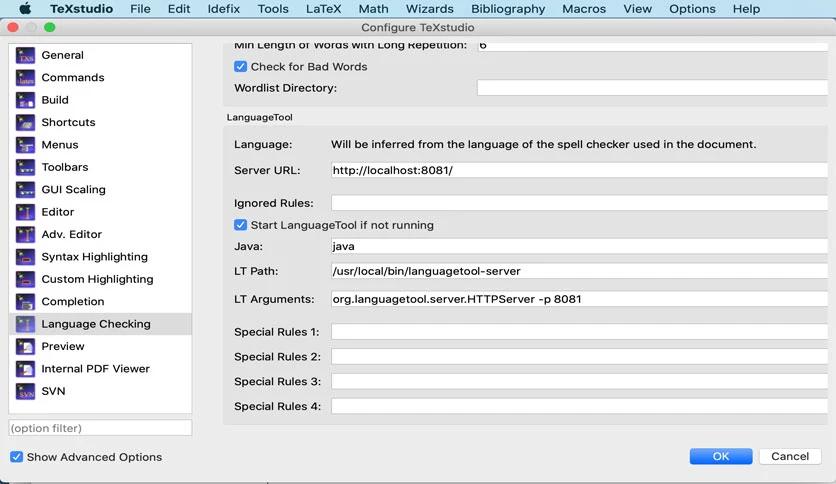Confirm settings with OK button
This screenshot has width=836, height=484.
pyautogui.click(x=721, y=456)
